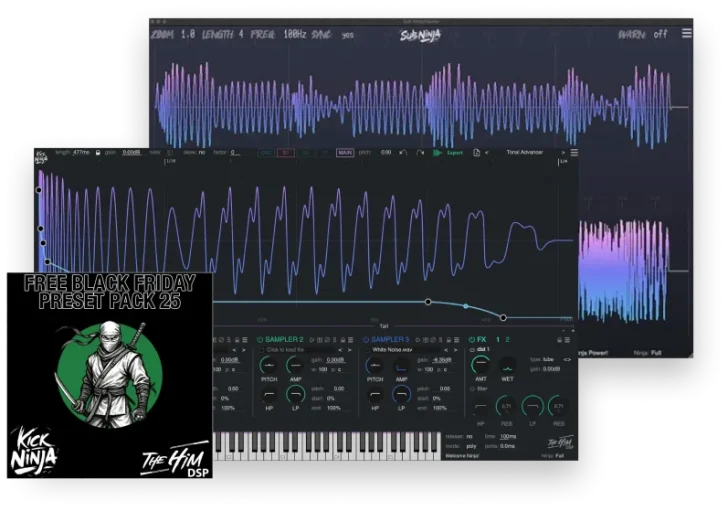The image size is (728, 511).
Task: Click the Sampler 3 LP filter knob
Action: click(401, 395)
